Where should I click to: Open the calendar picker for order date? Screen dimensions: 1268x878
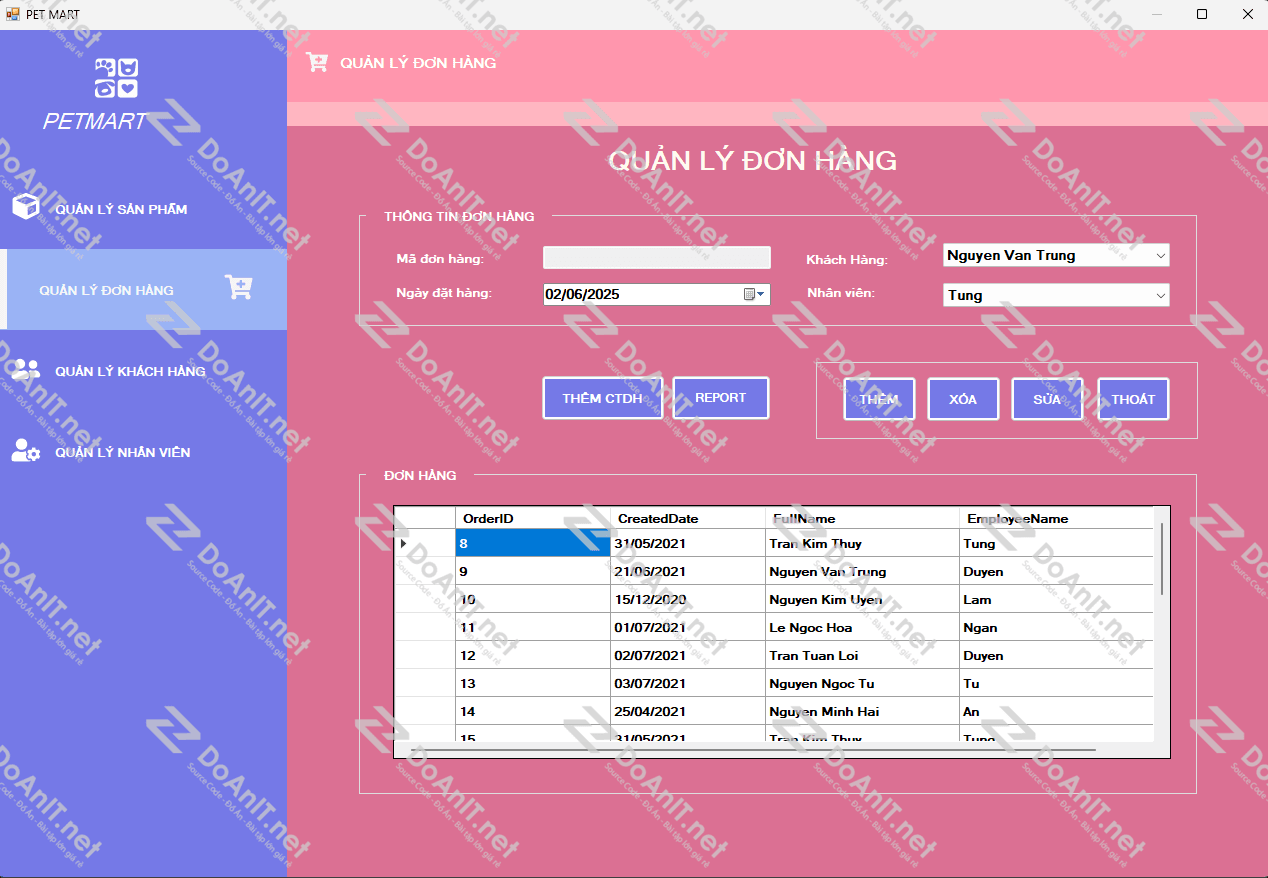[x=754, y=294]
